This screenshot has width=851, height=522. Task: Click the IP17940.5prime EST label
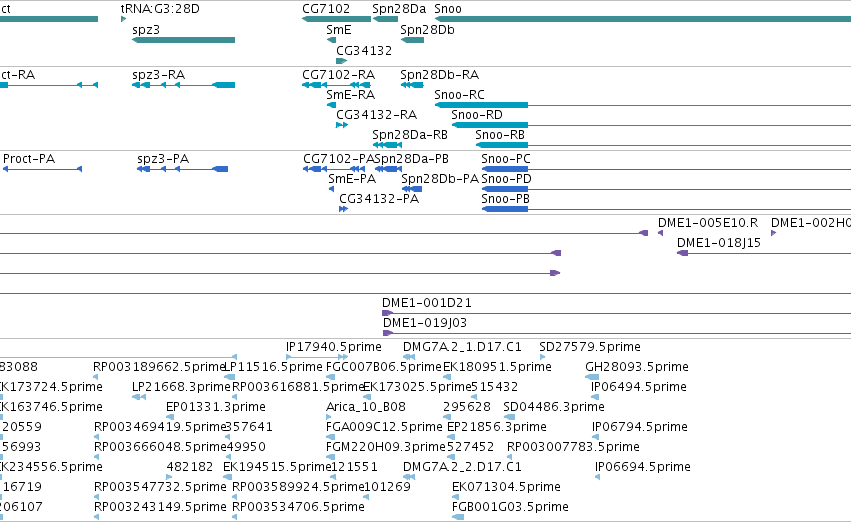(334, 347)
